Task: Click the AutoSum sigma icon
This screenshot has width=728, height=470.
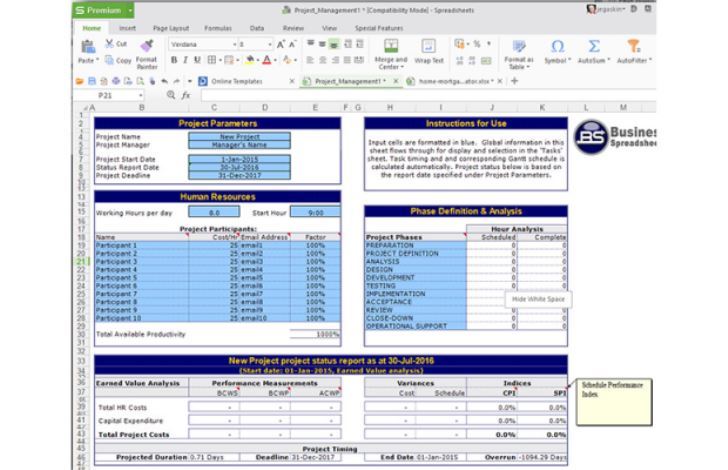Action: 593,46
